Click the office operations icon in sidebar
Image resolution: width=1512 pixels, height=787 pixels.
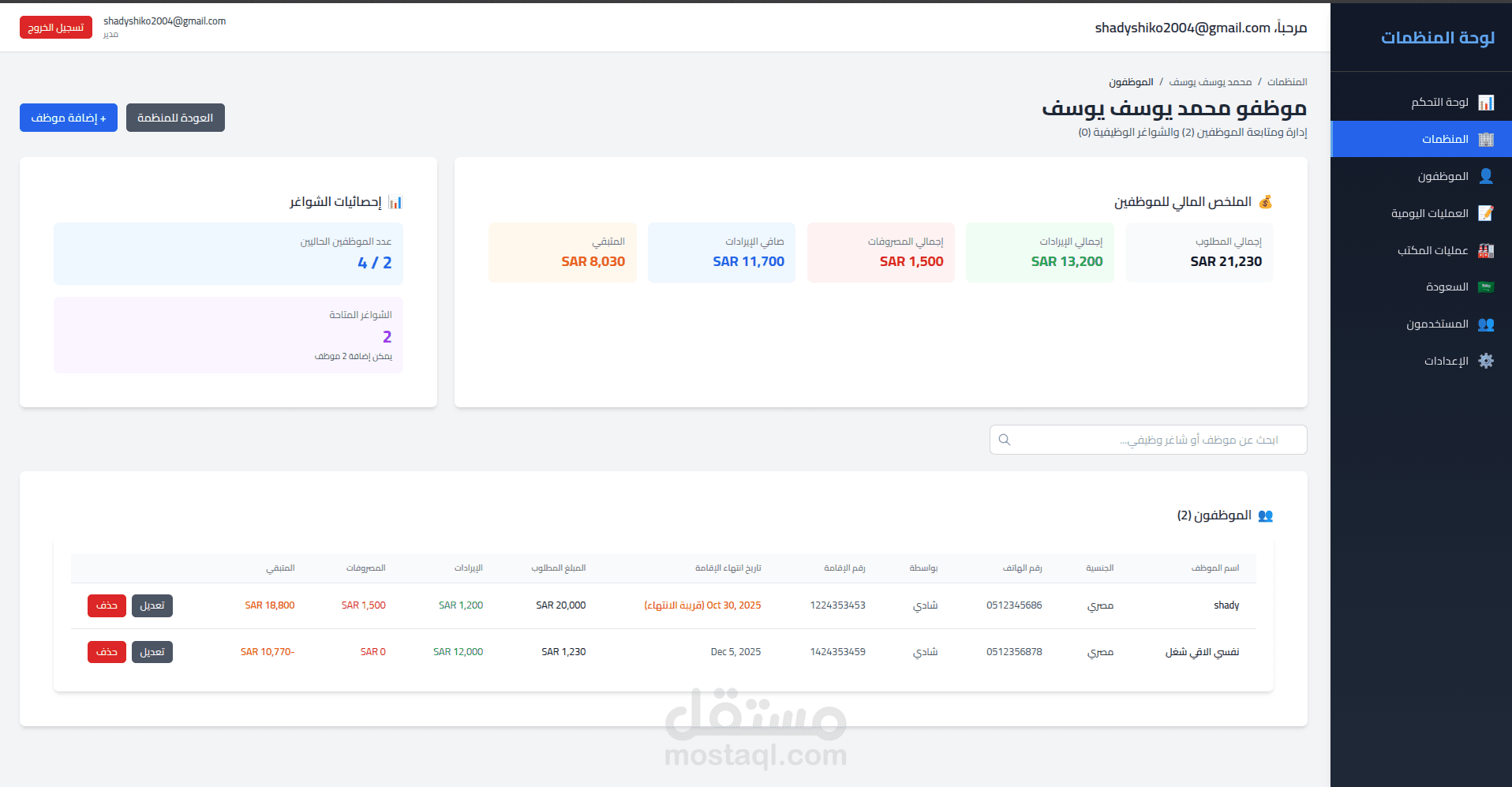1486,250
